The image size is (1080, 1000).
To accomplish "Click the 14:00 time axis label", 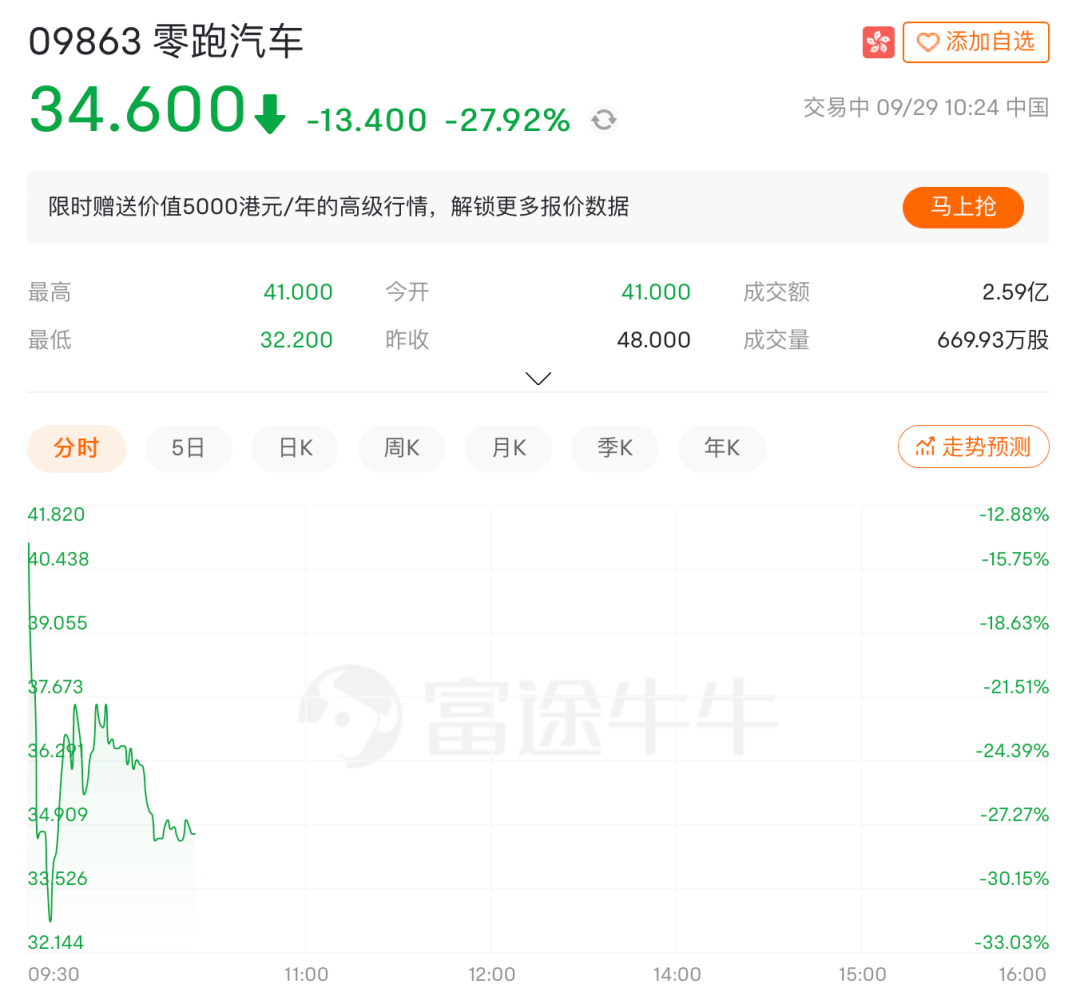I will tap(676, 975).
